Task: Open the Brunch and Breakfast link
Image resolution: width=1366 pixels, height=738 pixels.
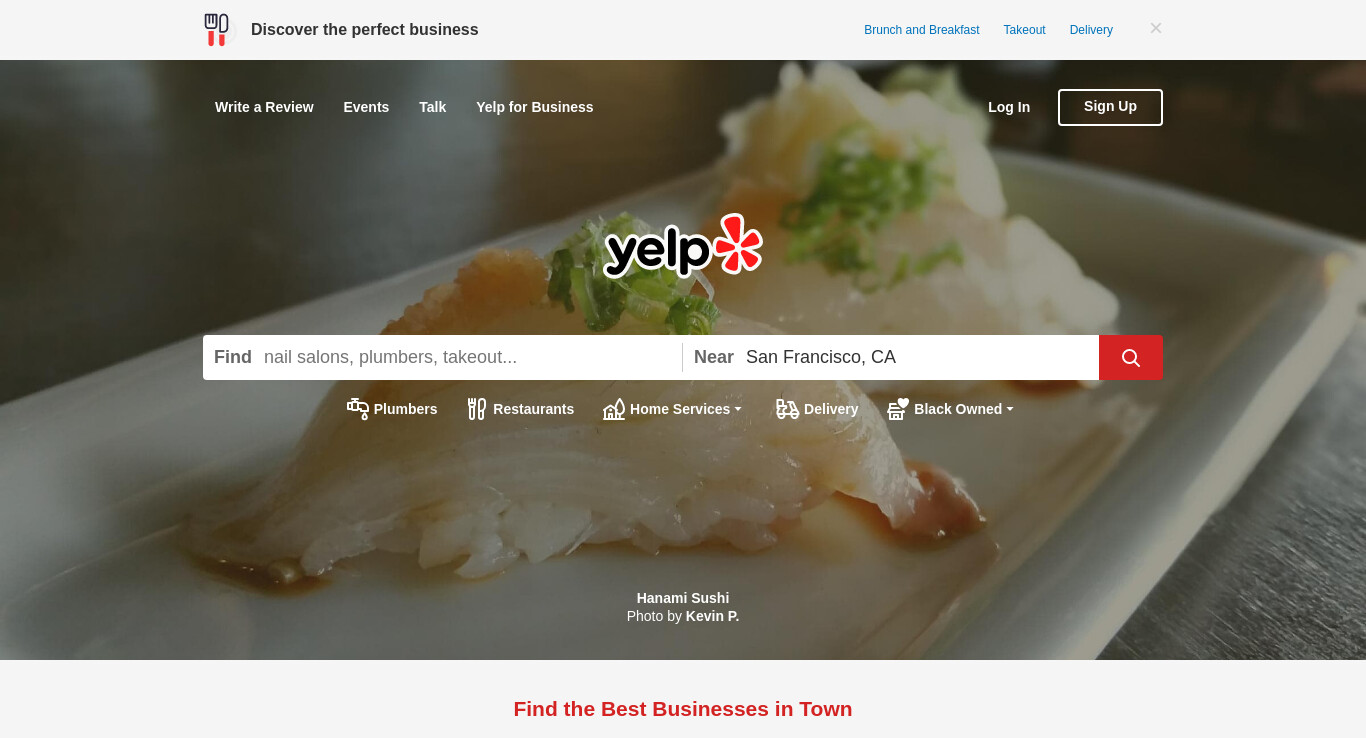Action: pos(922,30)
